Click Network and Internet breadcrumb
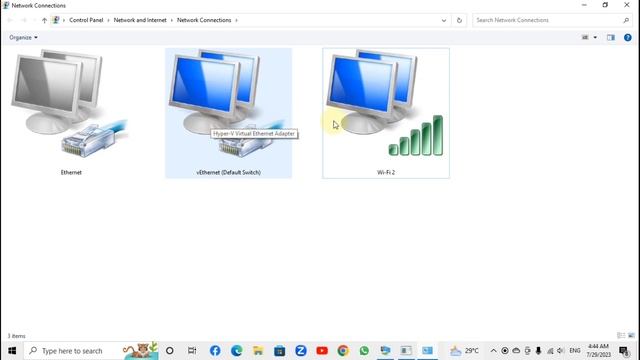 click(140, 20)
